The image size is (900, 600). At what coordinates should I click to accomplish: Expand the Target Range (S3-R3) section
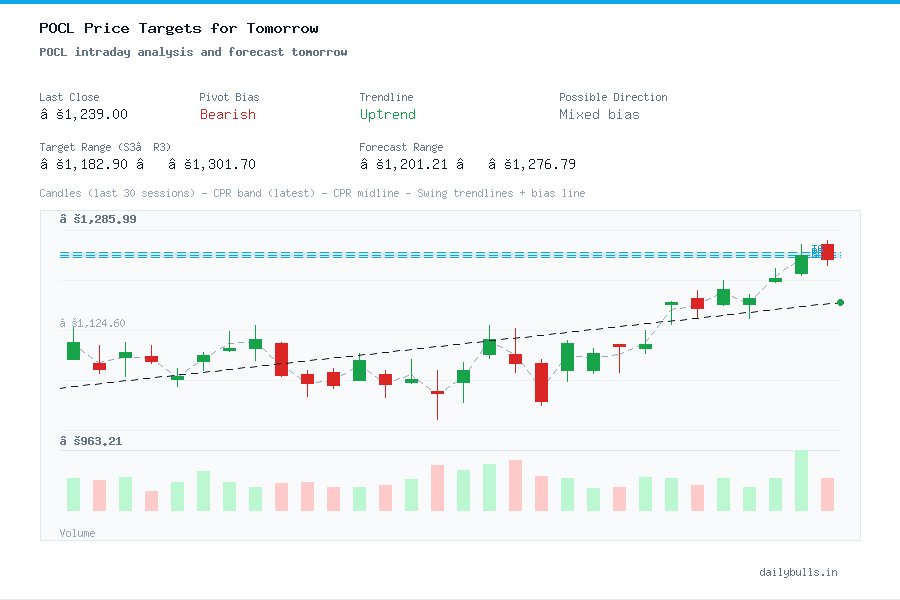pyautogui.click(x=110, y=147)
